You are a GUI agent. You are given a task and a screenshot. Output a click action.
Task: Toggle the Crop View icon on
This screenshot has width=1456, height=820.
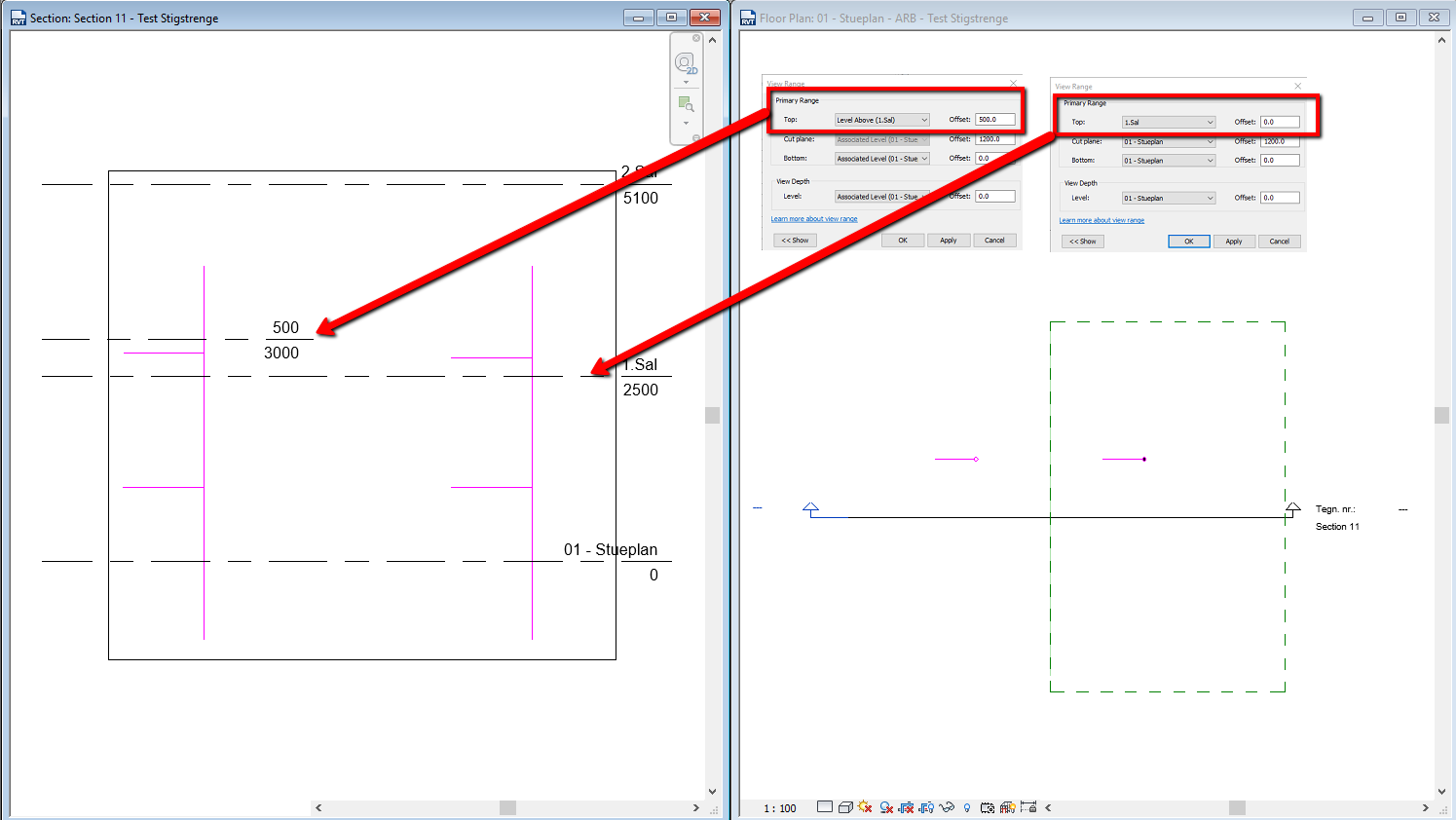click(x=906, y=807)
